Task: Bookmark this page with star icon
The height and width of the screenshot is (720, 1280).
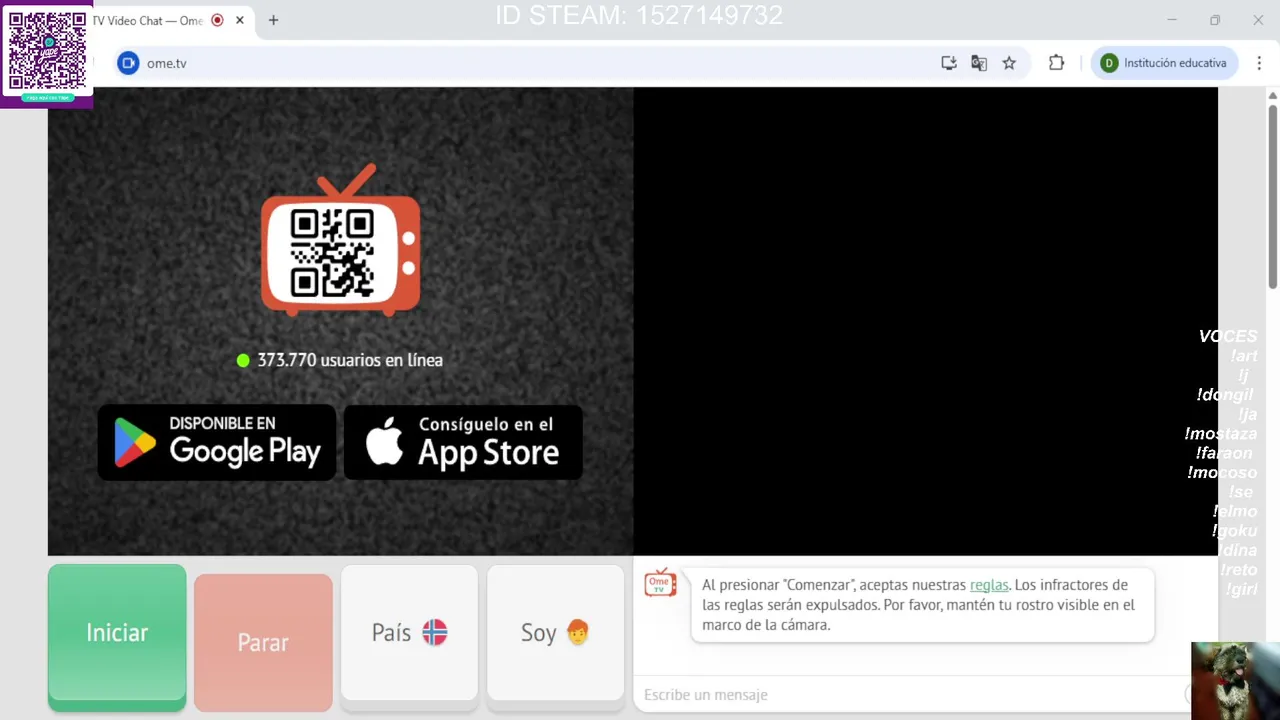Action: [x=1009, y=63]
